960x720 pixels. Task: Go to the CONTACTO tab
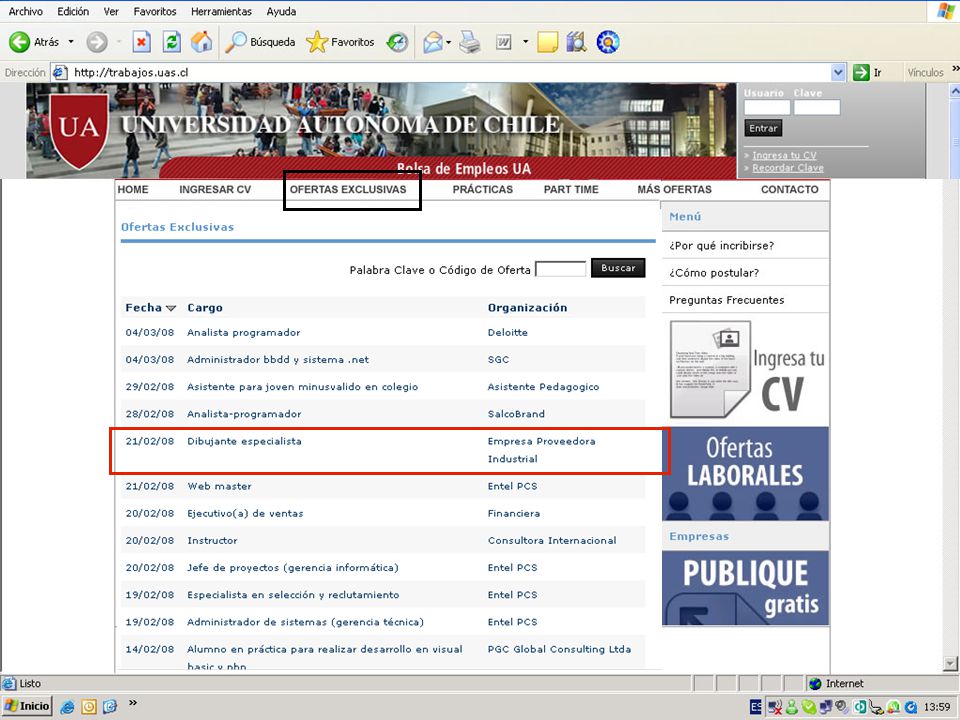point(790,190)
